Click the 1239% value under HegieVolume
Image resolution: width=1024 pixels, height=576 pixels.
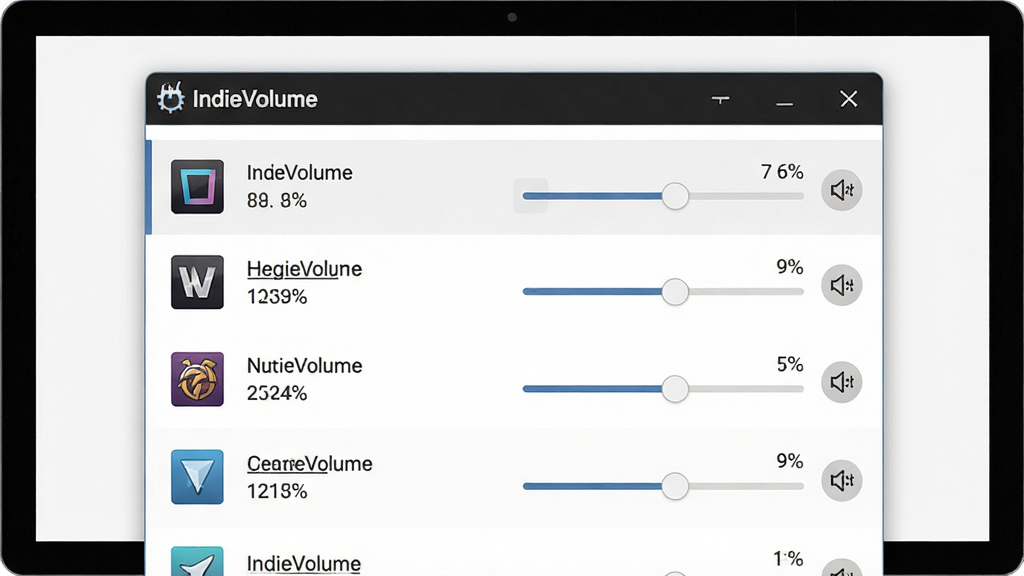point(277,296)
